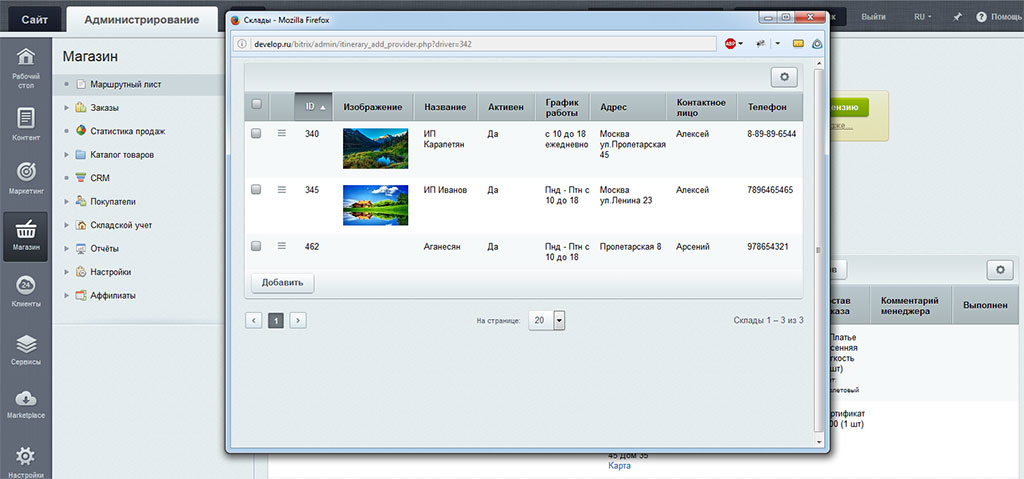This screenshot has width=1024, height=479.
Task: Click the mountain lake thumbnail for ИП Карапетян
Action: click(375, 148)
